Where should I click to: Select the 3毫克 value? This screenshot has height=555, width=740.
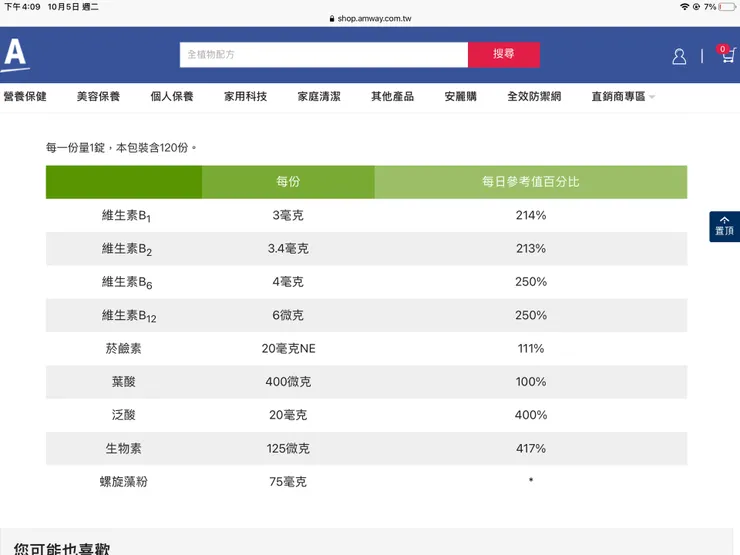[x=288, y=215]
